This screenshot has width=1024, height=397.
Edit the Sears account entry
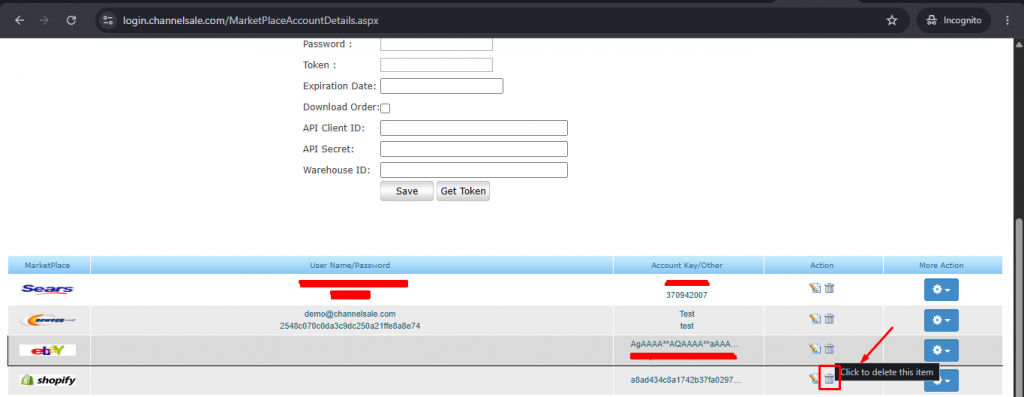814,288
